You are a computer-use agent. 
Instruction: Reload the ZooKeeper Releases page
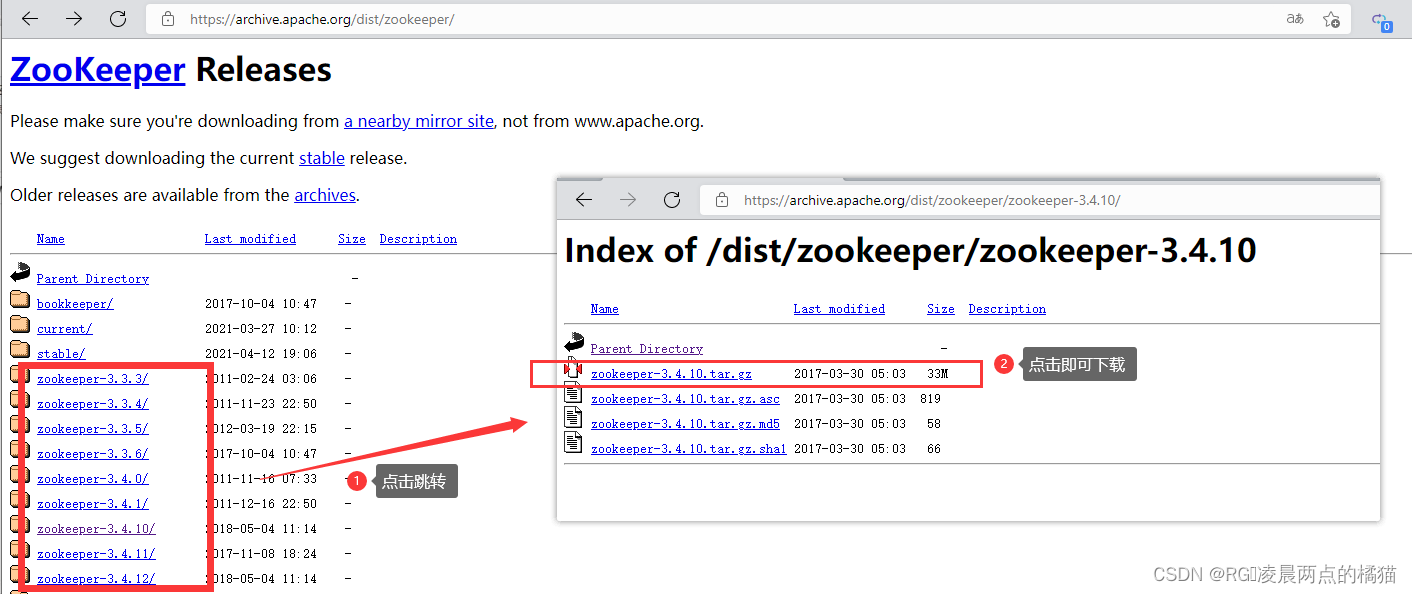(x=118, y=19)
